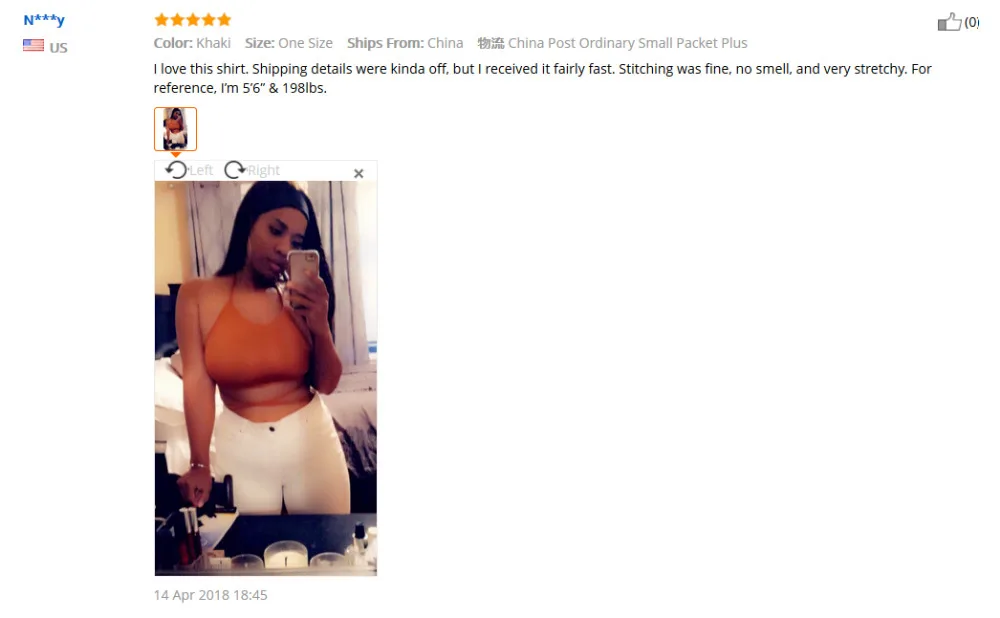Click the "Left" rotate label

[x=201, y=170]
